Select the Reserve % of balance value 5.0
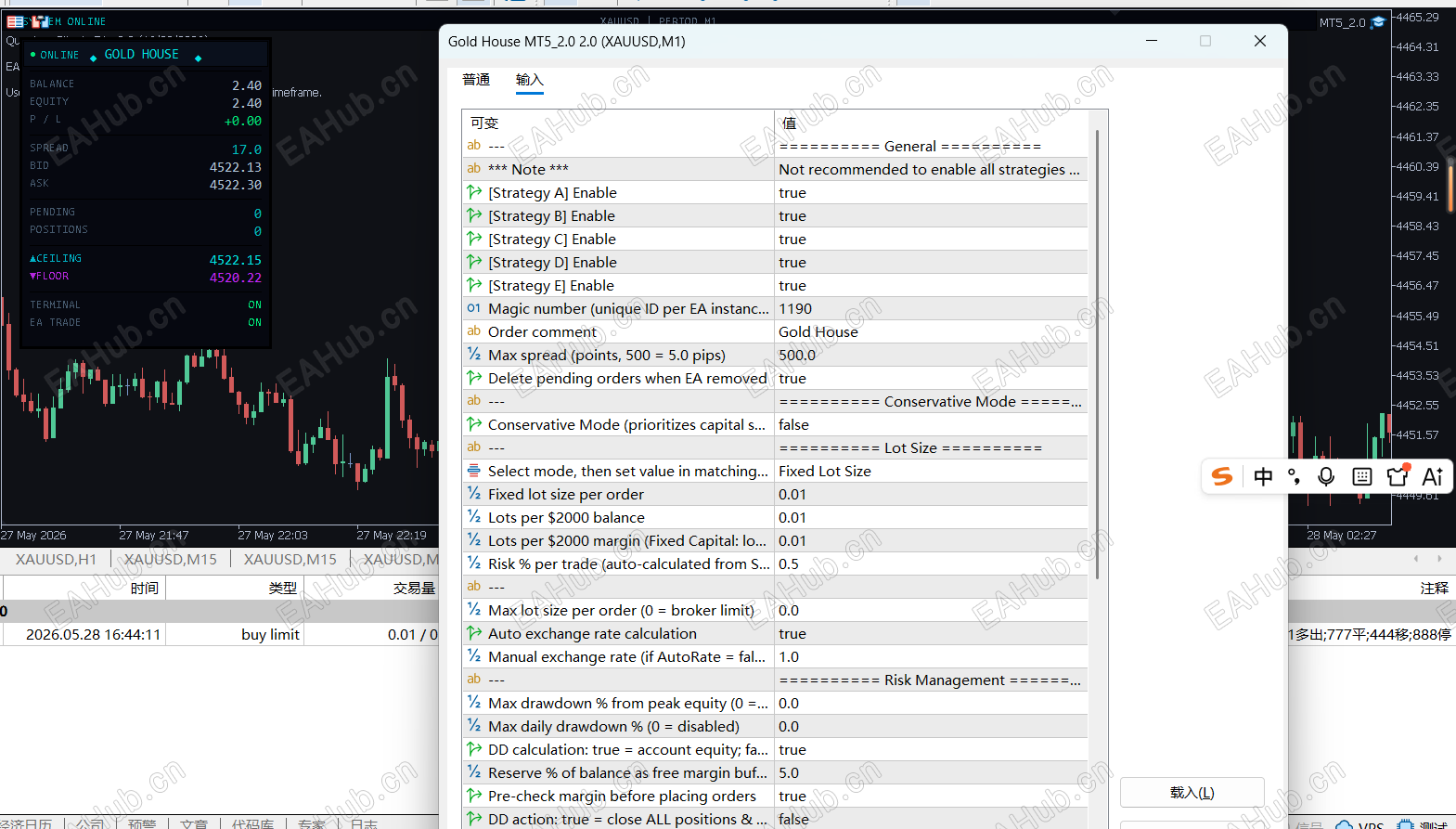Screen dimensions: 1456x829 931,772
